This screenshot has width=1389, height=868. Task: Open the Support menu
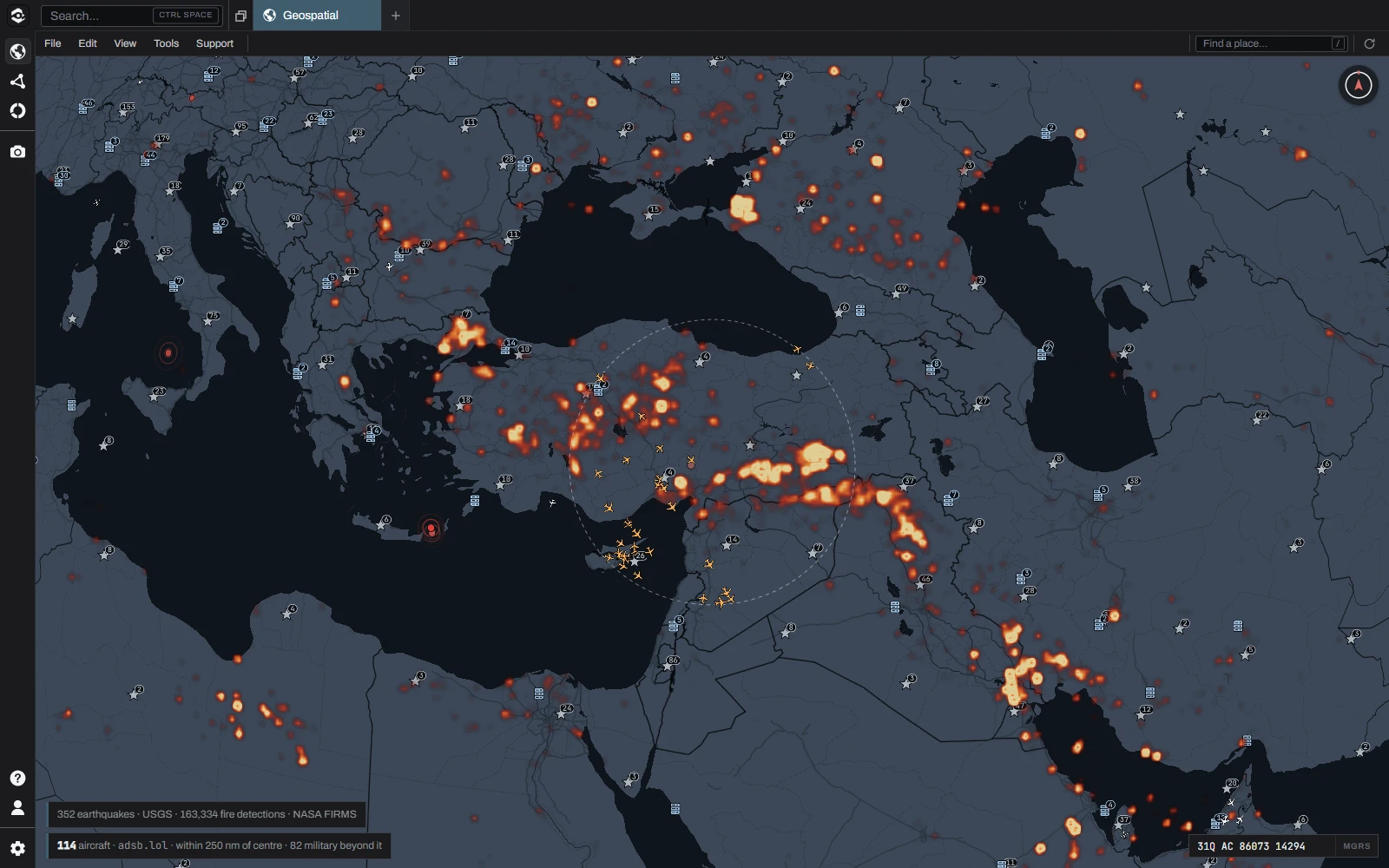click(214, 43)
